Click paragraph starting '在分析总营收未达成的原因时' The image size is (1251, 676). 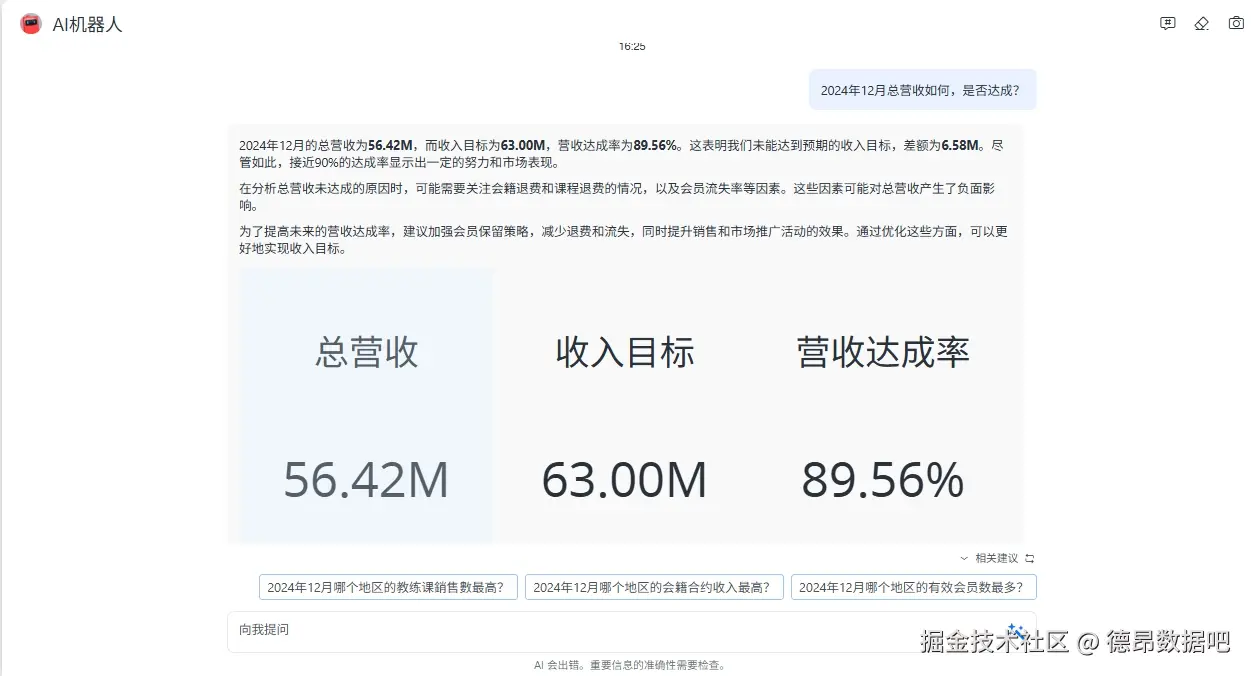coord(619,197)
